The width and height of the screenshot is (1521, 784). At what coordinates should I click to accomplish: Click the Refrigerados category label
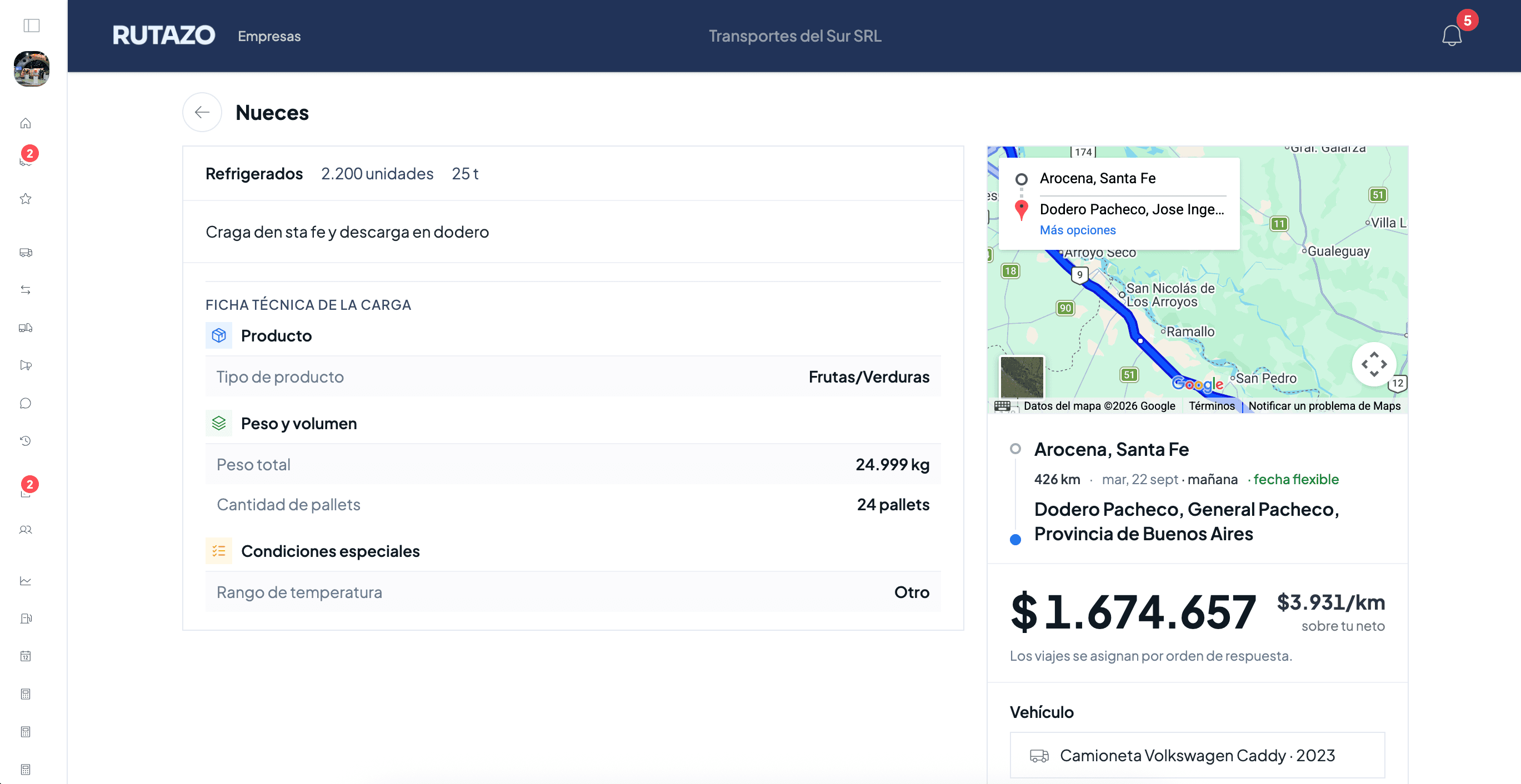click(x=254, y=174)
